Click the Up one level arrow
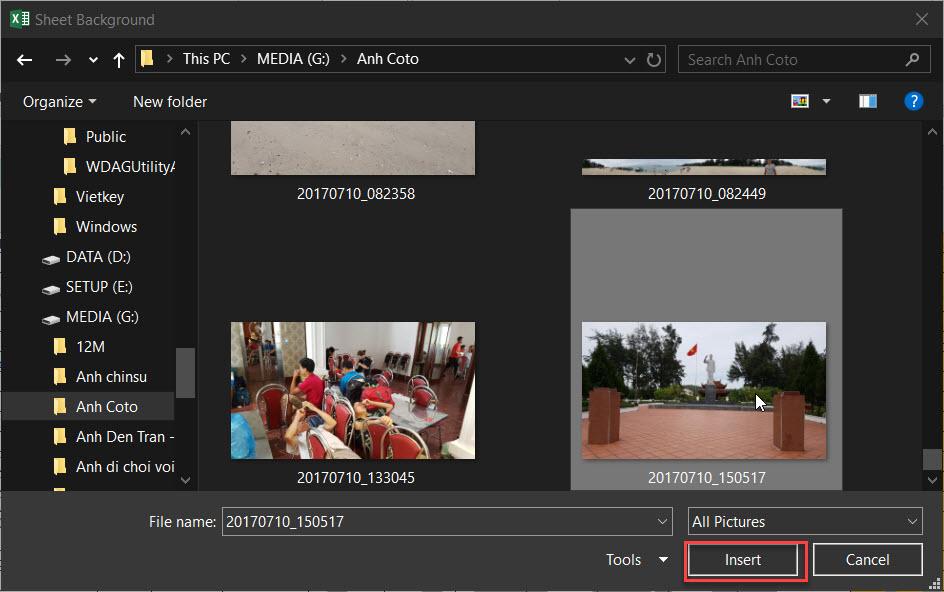The height and width of the screenshot is (592, 944). (x=119, y=60)
